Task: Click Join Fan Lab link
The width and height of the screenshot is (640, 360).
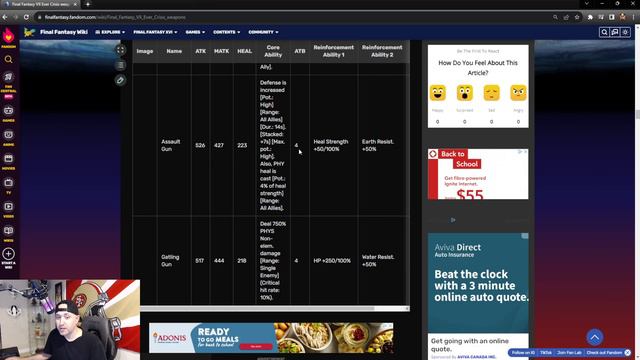Action: (569, 353)
